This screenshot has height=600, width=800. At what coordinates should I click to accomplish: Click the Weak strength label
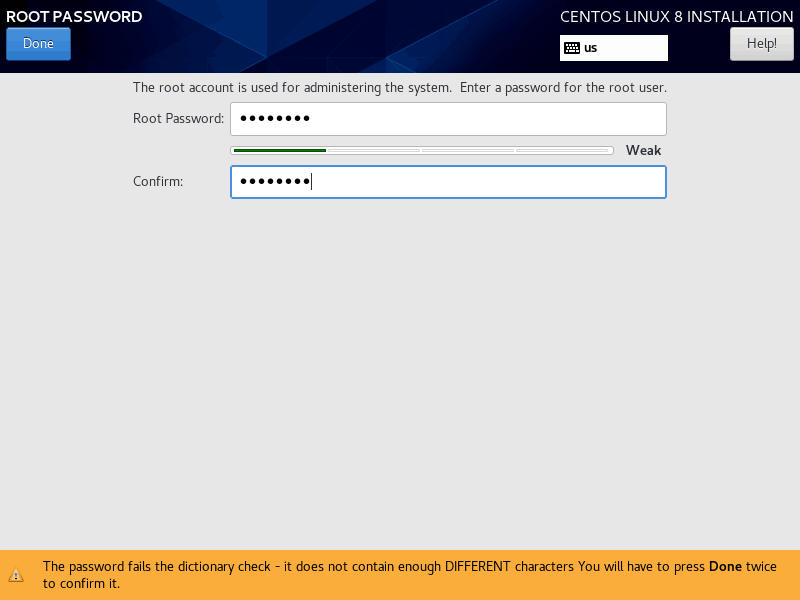tap(643, 151)
